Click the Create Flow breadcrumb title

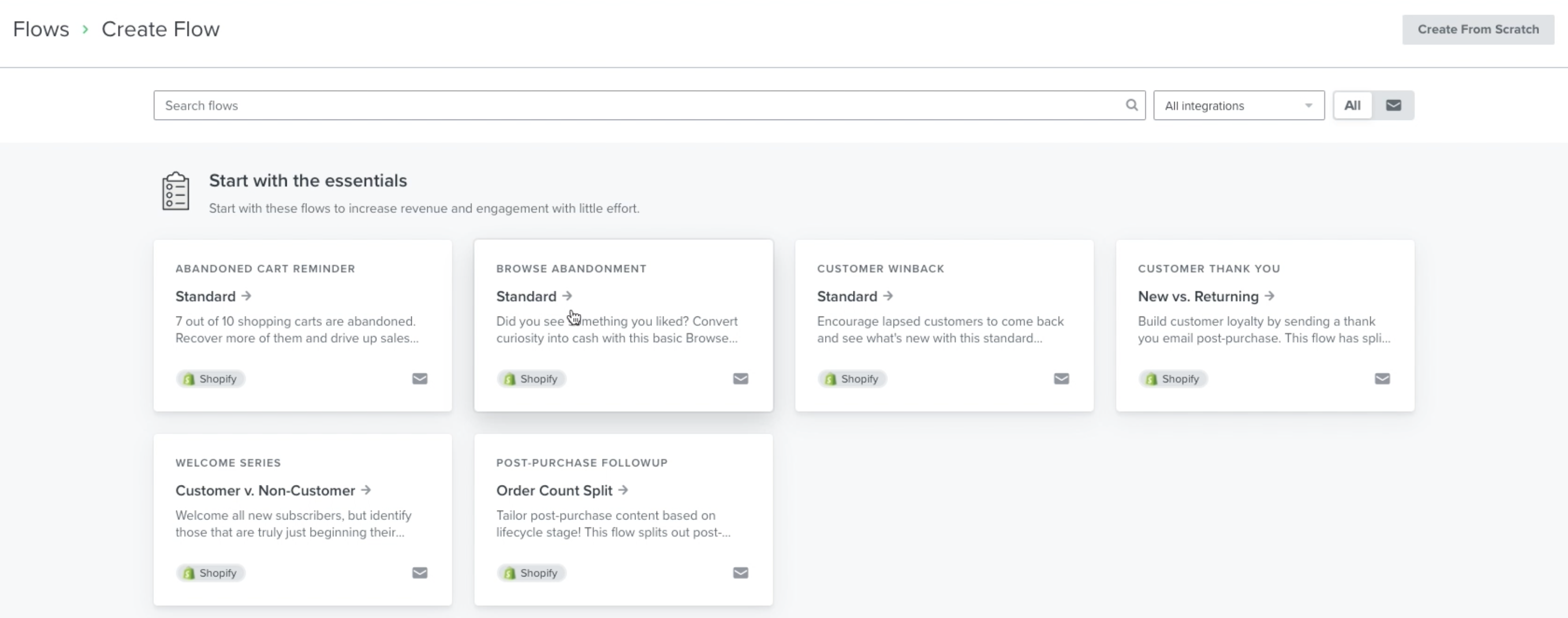(160, 29)
